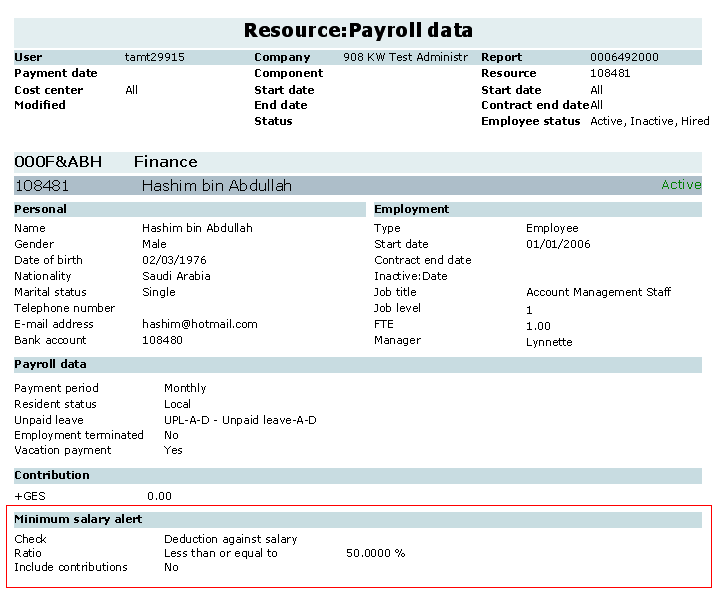Select "UPL-A-D - Unpaid leave-A-D" value
Viewport: 722px width, 603px height.
240,420
